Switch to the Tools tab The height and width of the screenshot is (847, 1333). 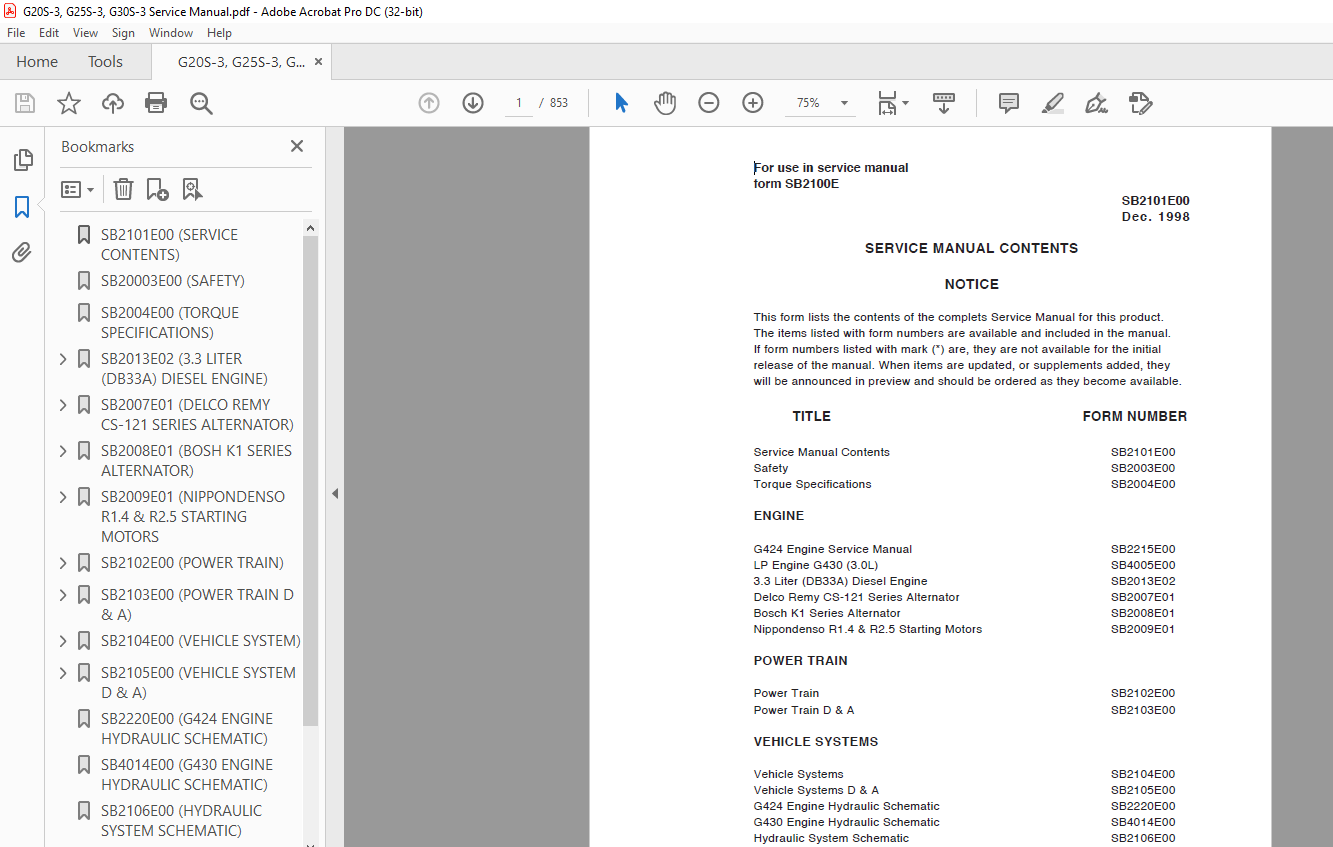[x=105, y=62]
